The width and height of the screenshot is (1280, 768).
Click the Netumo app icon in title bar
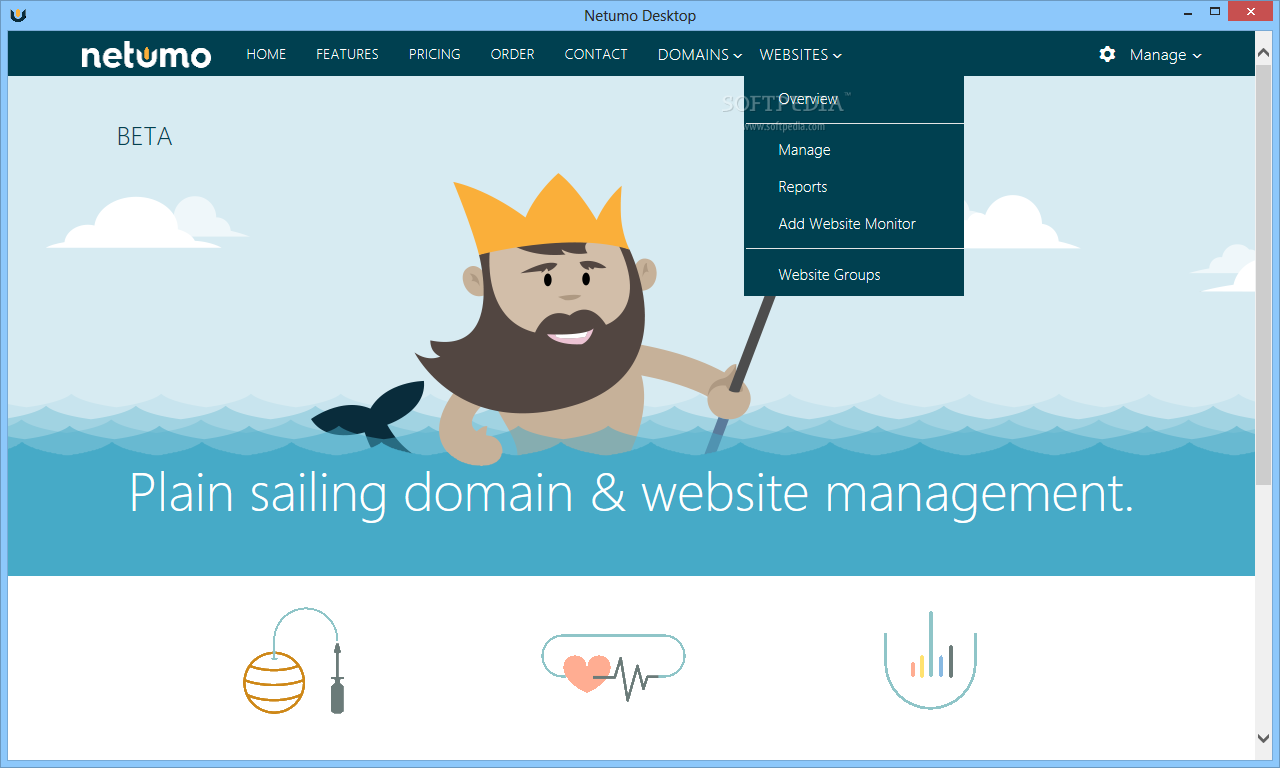click(x=18, y=14)
